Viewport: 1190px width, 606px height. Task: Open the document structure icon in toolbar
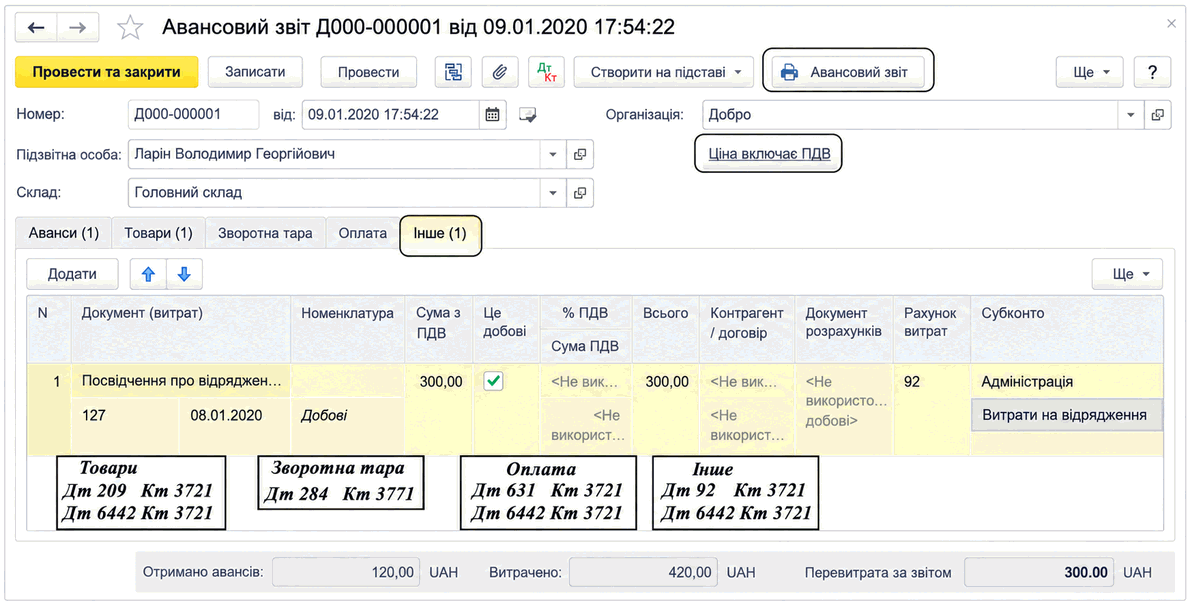tap(453, 72)
